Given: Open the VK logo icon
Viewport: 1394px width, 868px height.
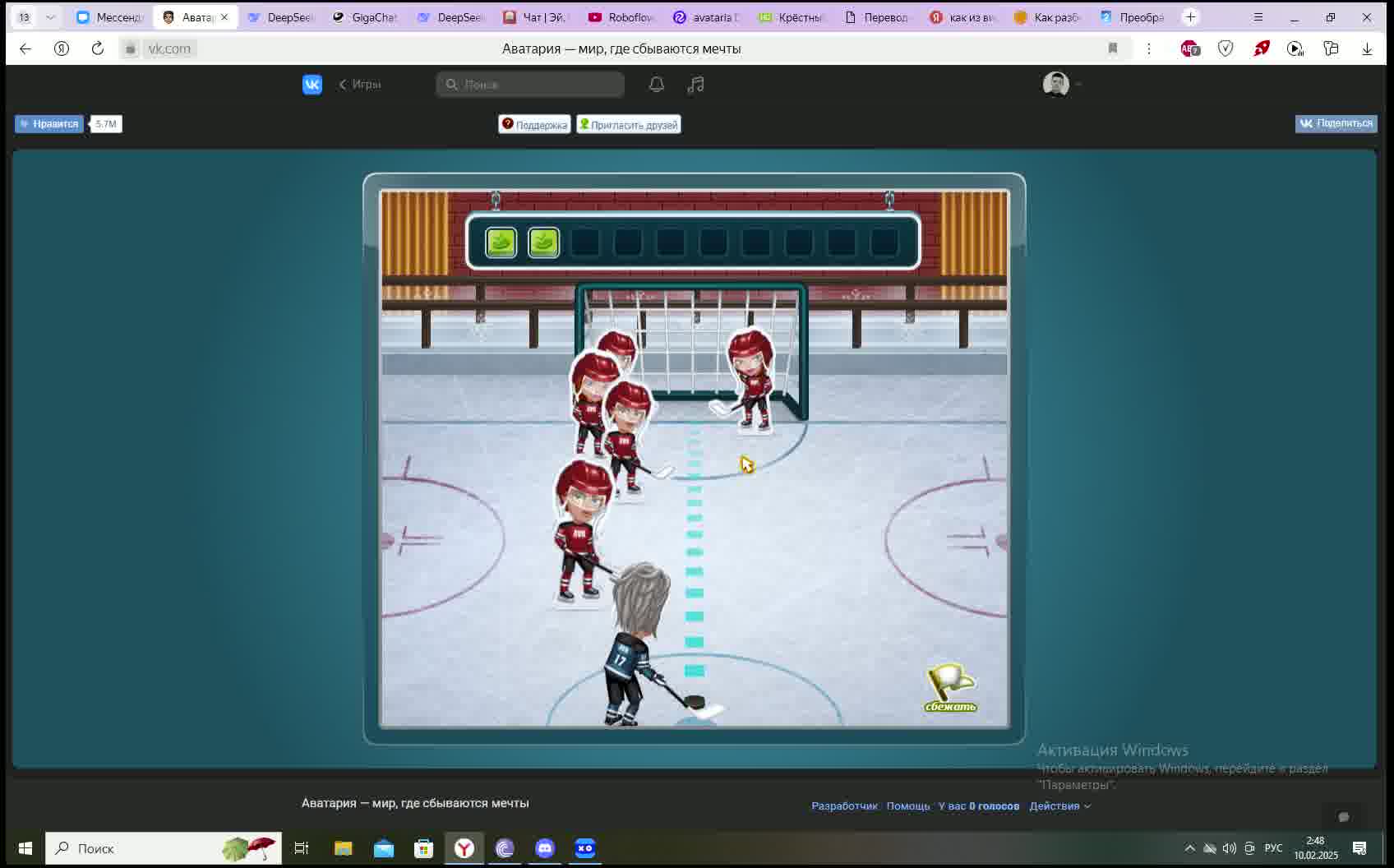Looking at the screenshot, I should pyautogui.click(x=312, y=84).
